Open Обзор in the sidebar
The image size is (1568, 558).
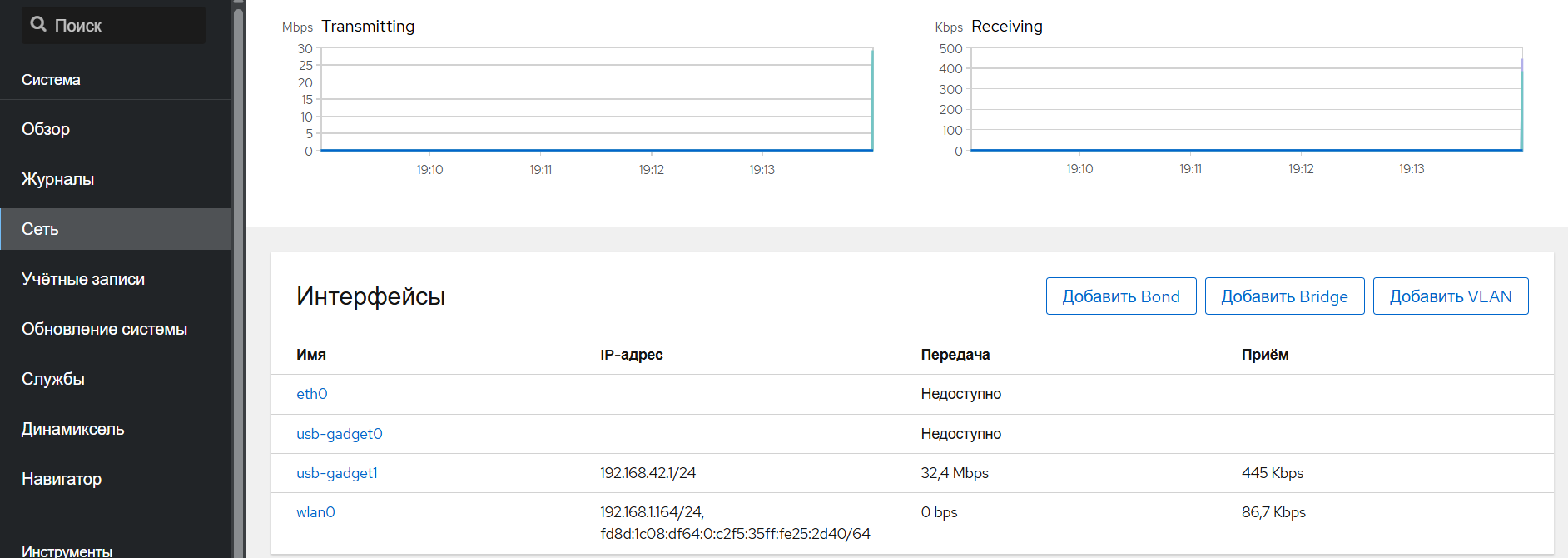46,129
